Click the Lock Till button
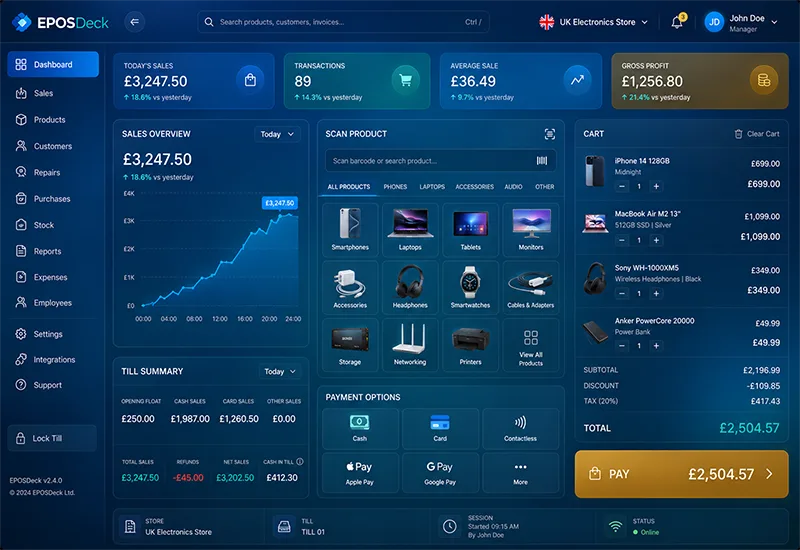Image resolution: width=800 pixels, height=550 pixels. [52, 438]
